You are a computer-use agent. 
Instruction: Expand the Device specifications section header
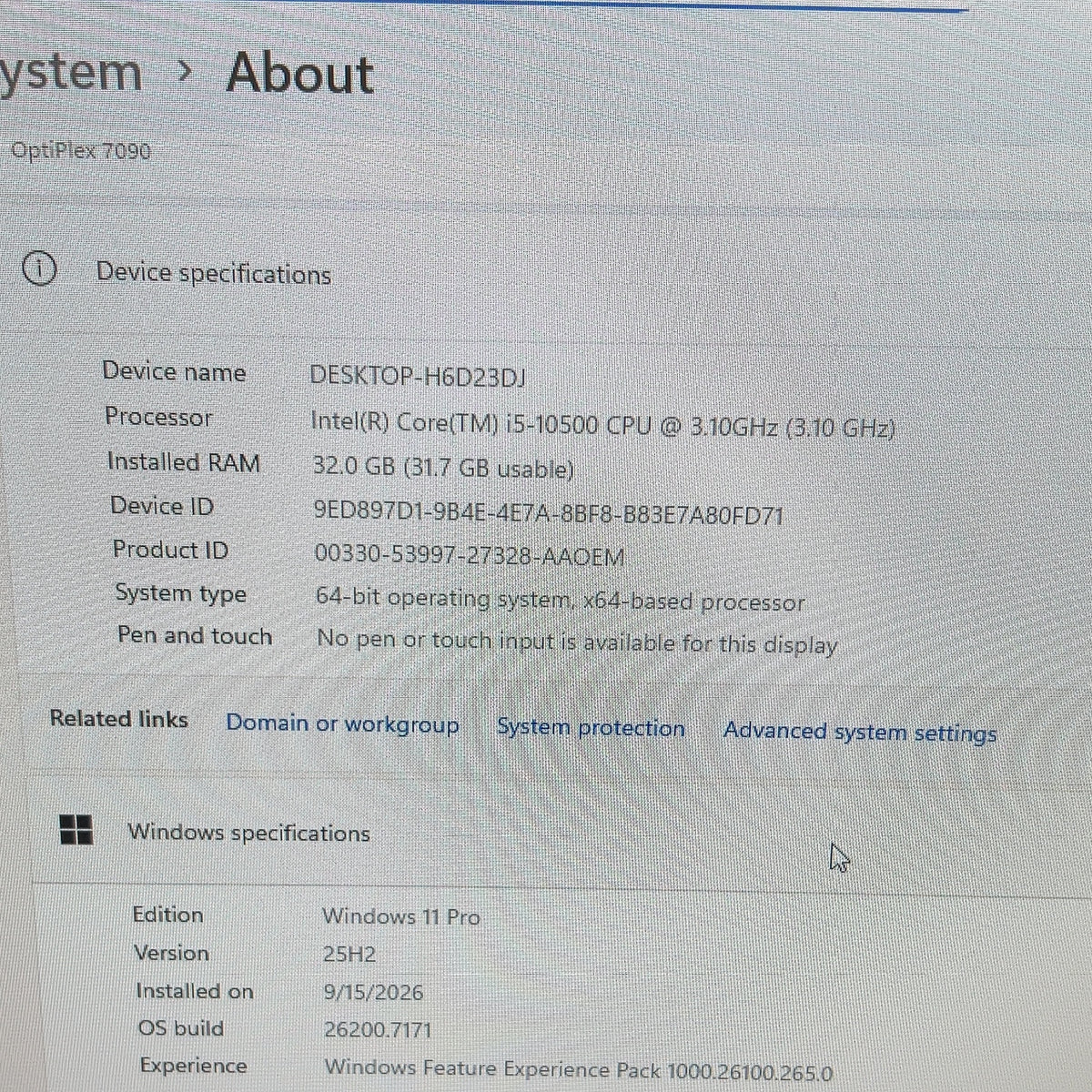tap(214, 273)
